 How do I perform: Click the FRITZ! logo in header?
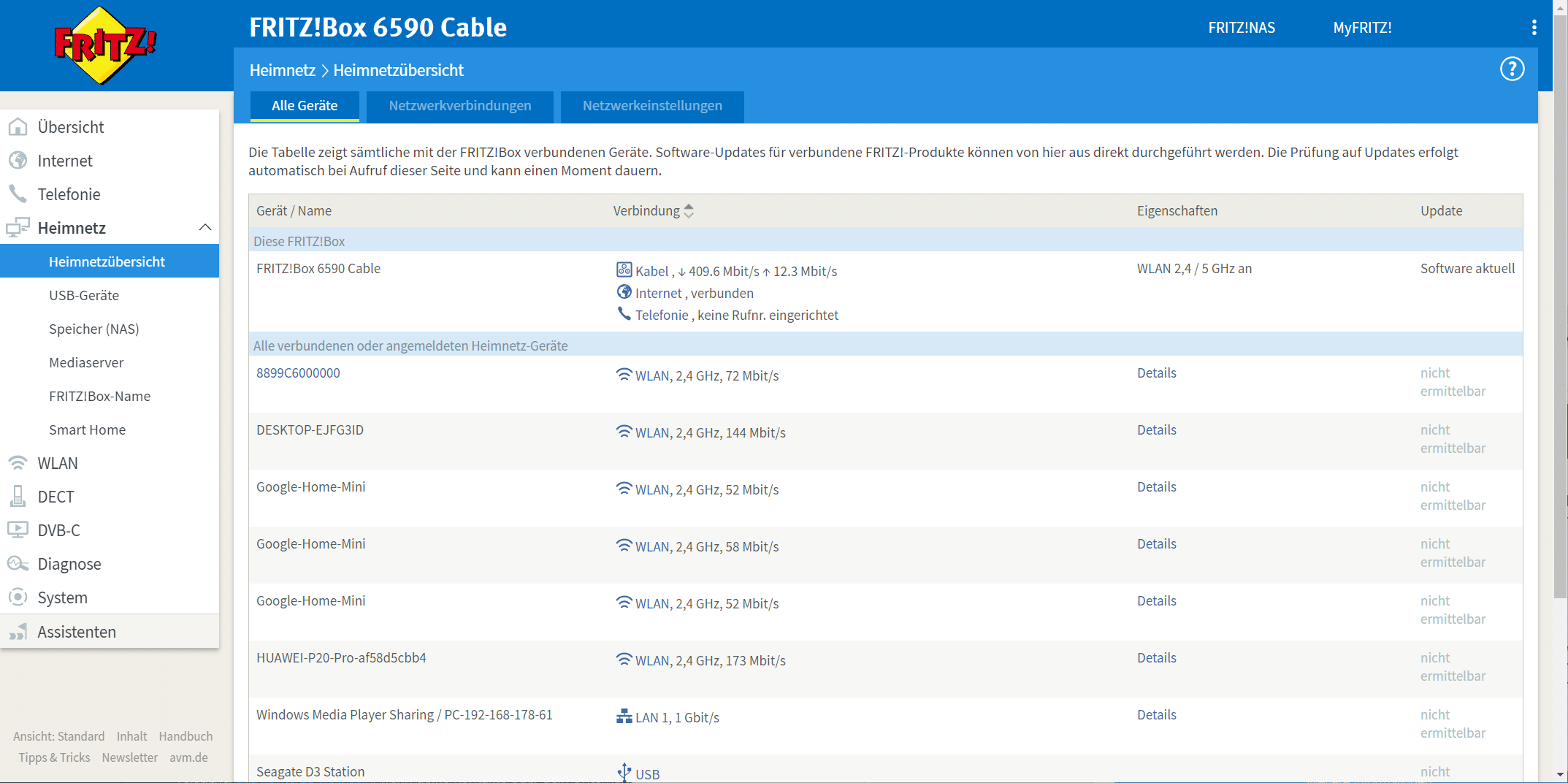click(x=106, y=45)
